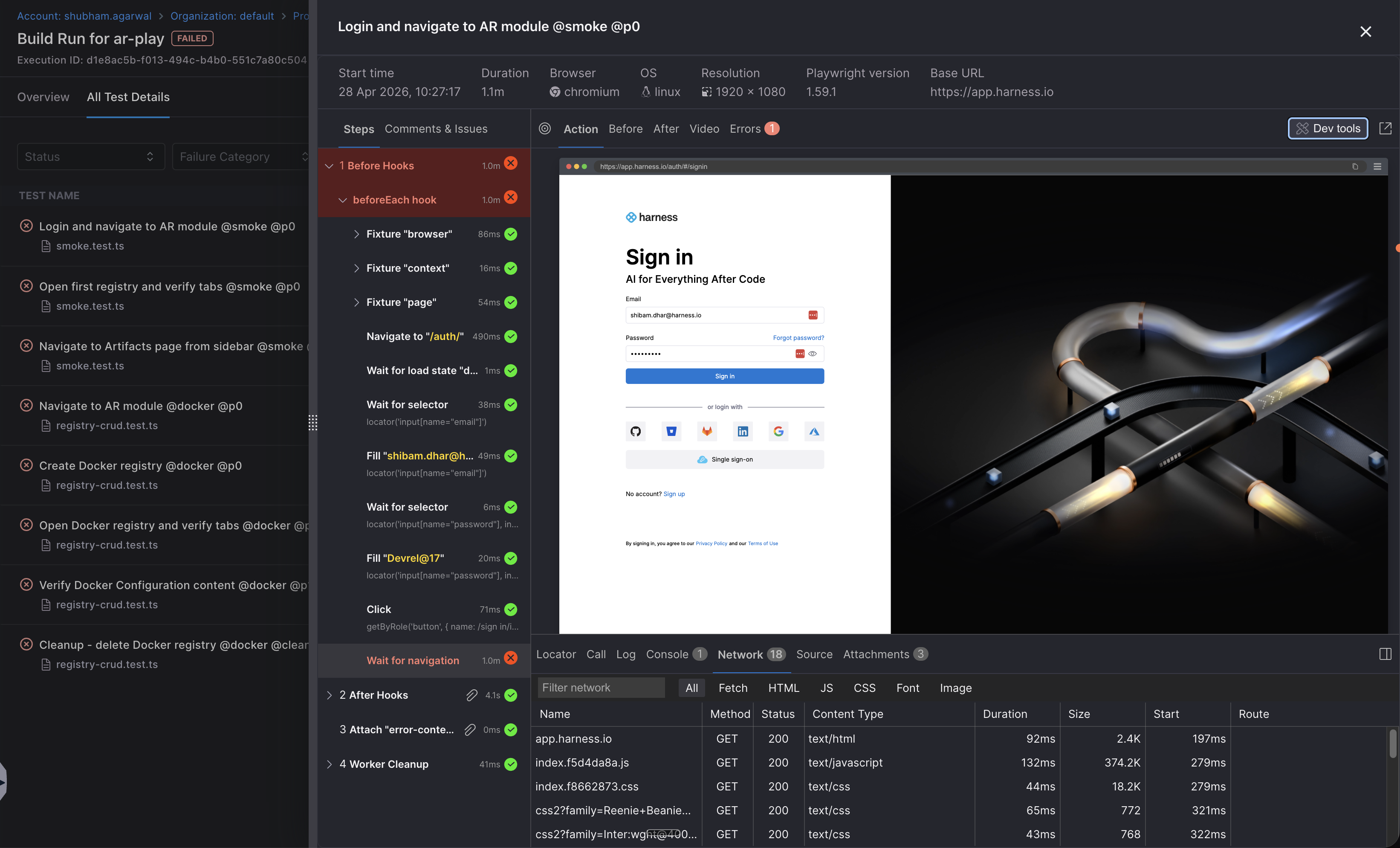Open the Failure Category dropdown
The width and height of the screenshot is (1400, 848).
[240, 156]
